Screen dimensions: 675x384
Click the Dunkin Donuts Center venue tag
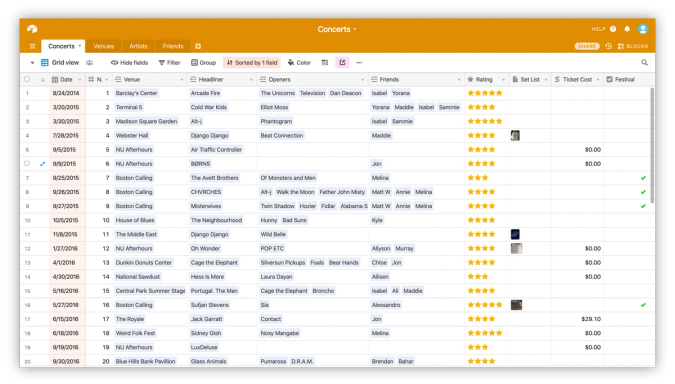tap(144, 263)
